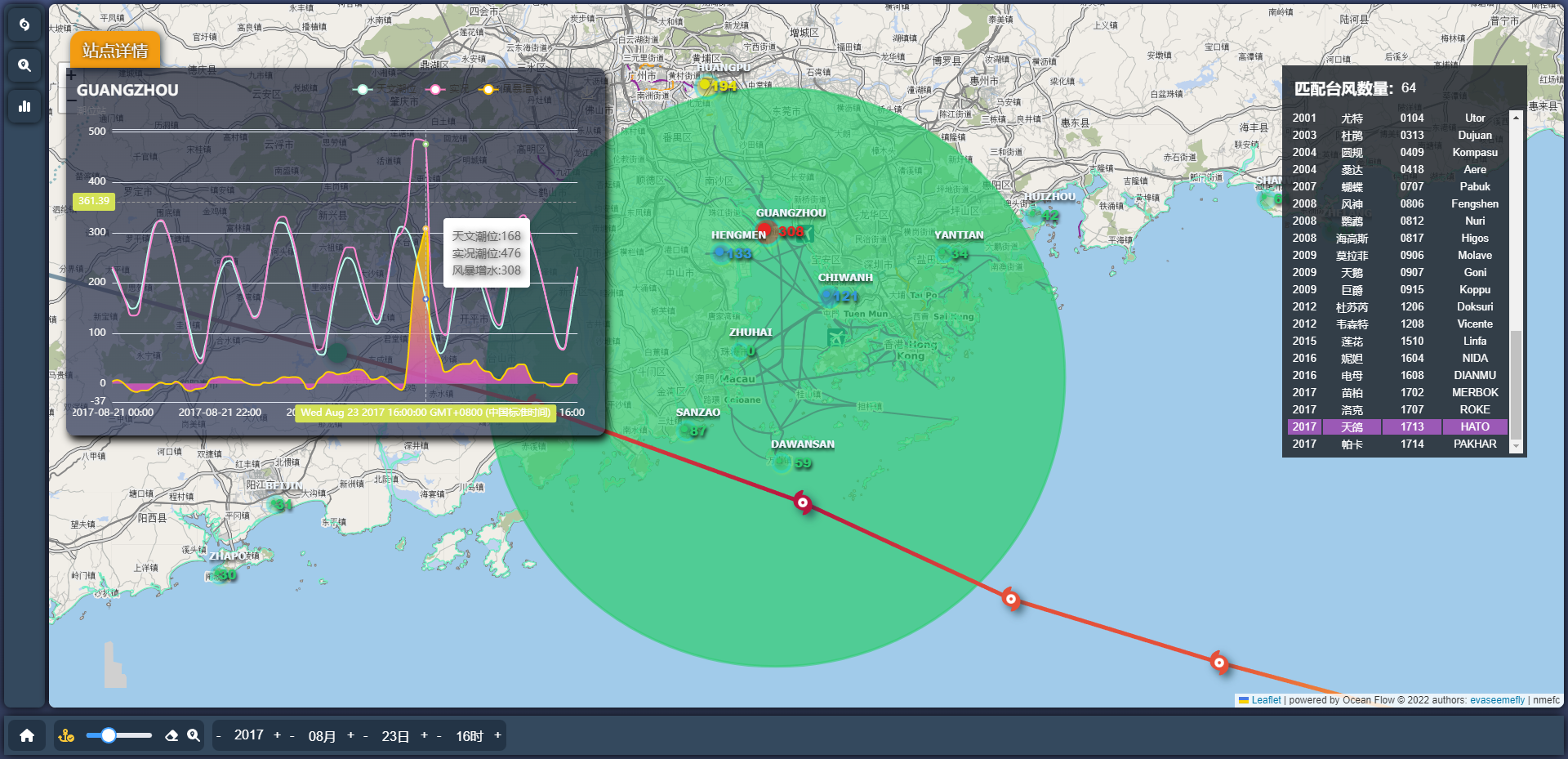Decrease the day 23日 with minus
The image size is (1568, 759).
[x=366, y=735]
